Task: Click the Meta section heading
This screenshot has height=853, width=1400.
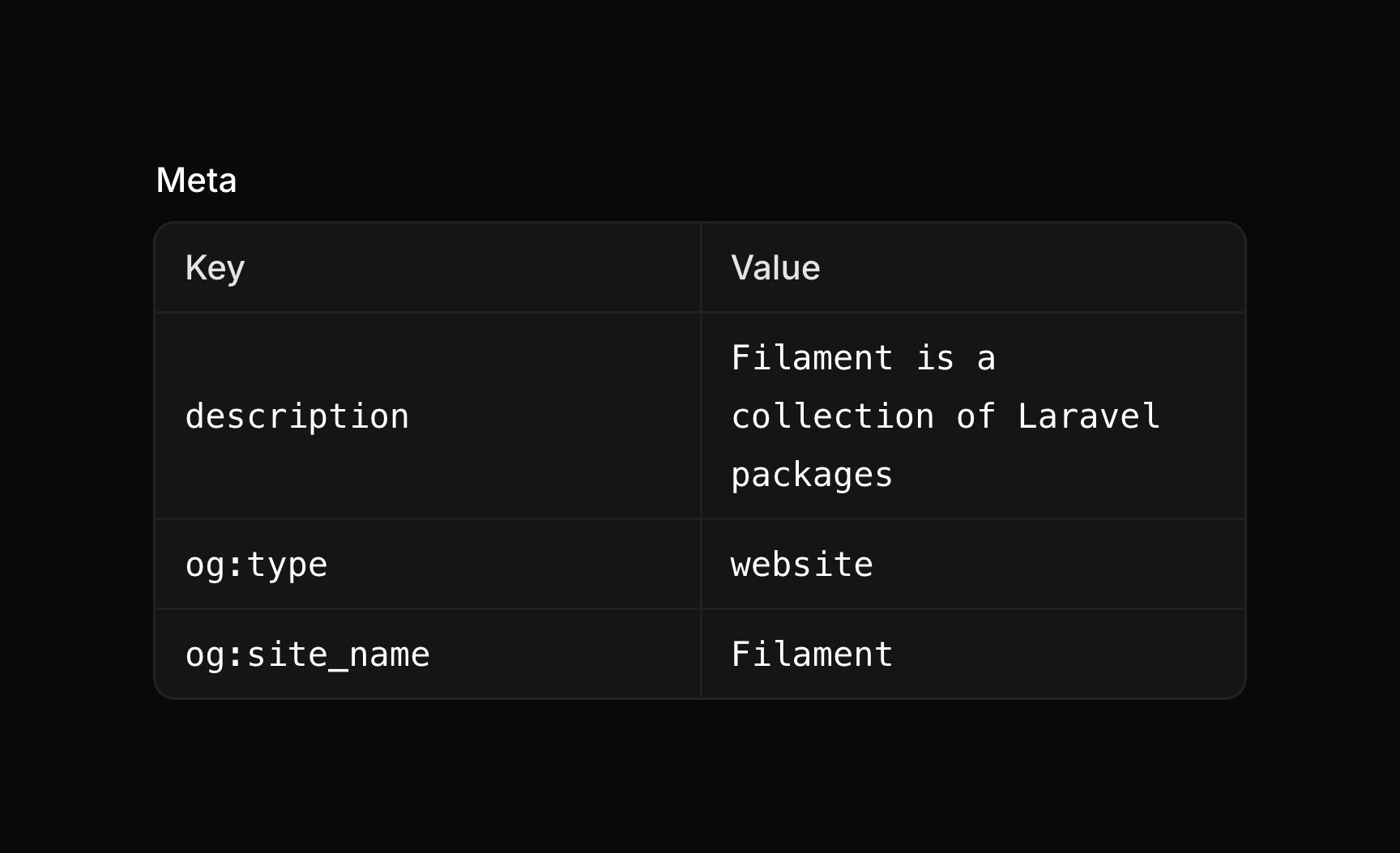Action: 197,180
